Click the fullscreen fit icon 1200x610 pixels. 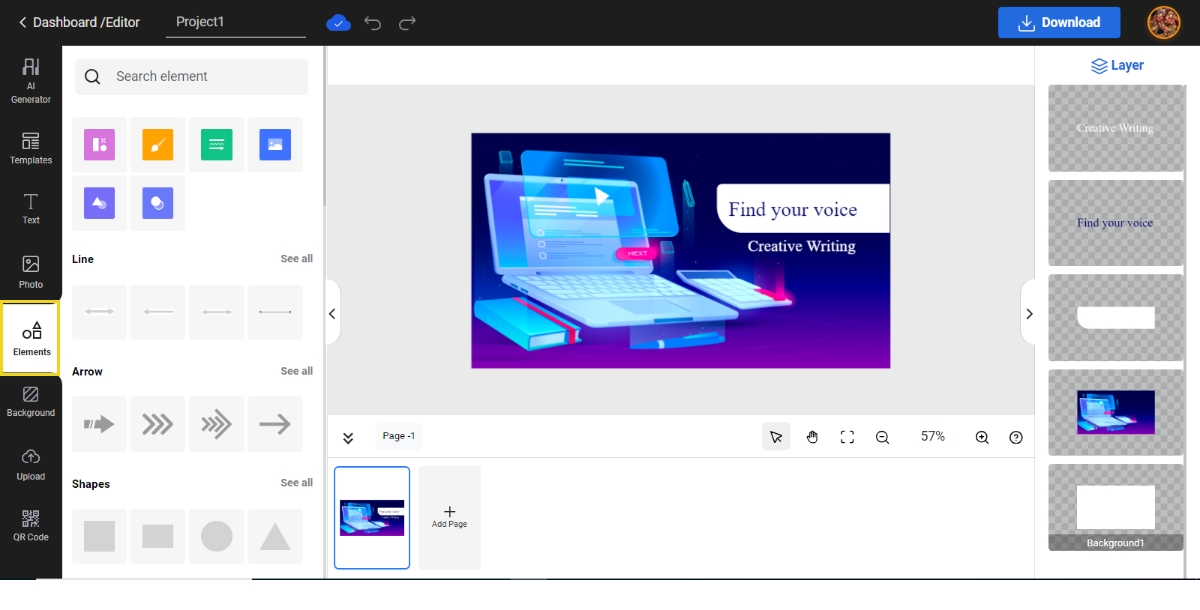coord(847,437)
